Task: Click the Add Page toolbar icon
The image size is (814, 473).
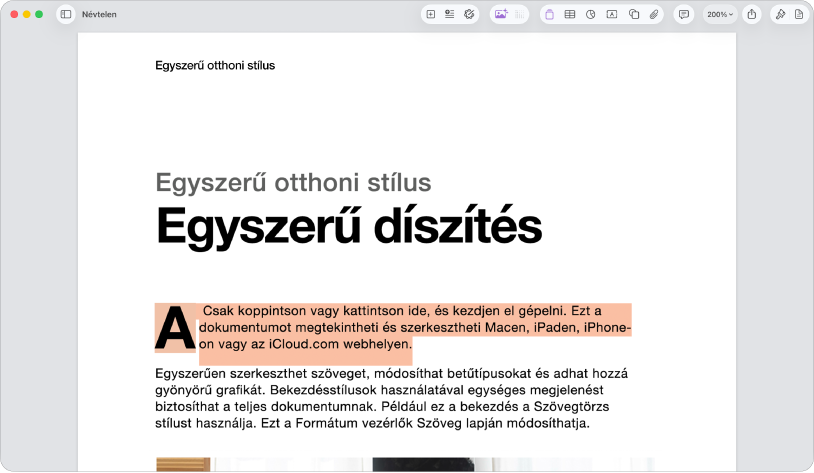Action: pos(431,15)
